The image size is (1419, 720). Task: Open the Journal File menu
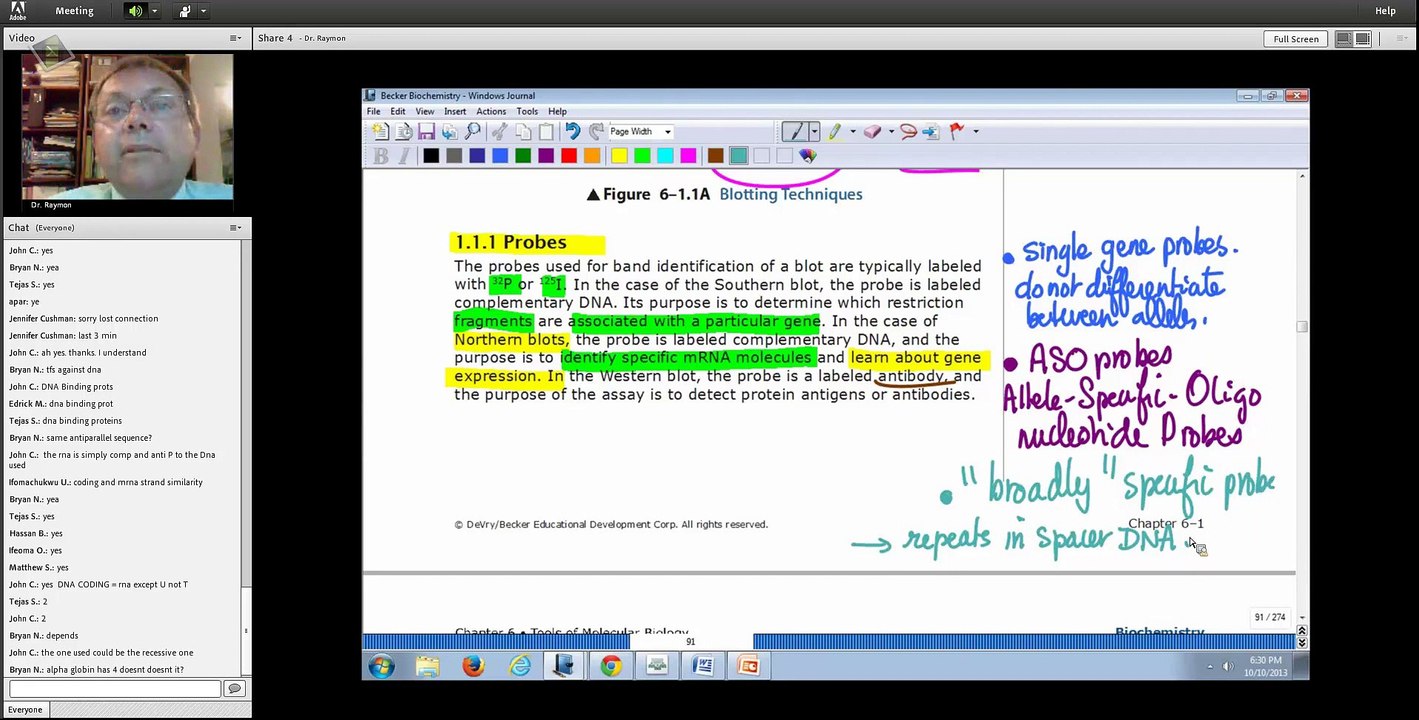(x=373, y=111)
